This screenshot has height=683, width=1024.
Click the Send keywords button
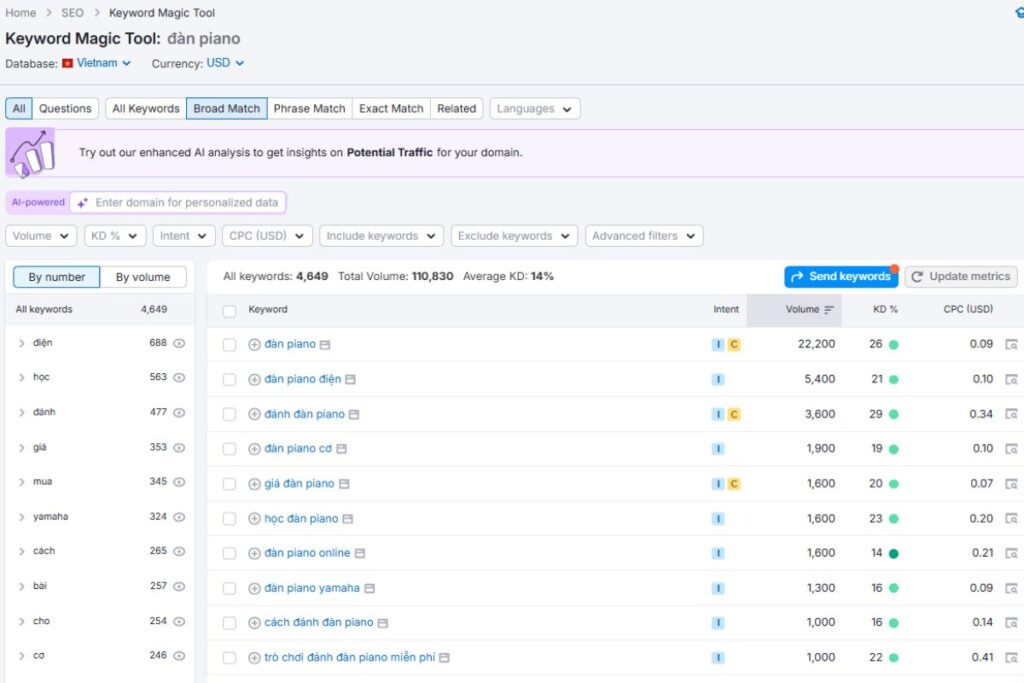click(840, 276)
